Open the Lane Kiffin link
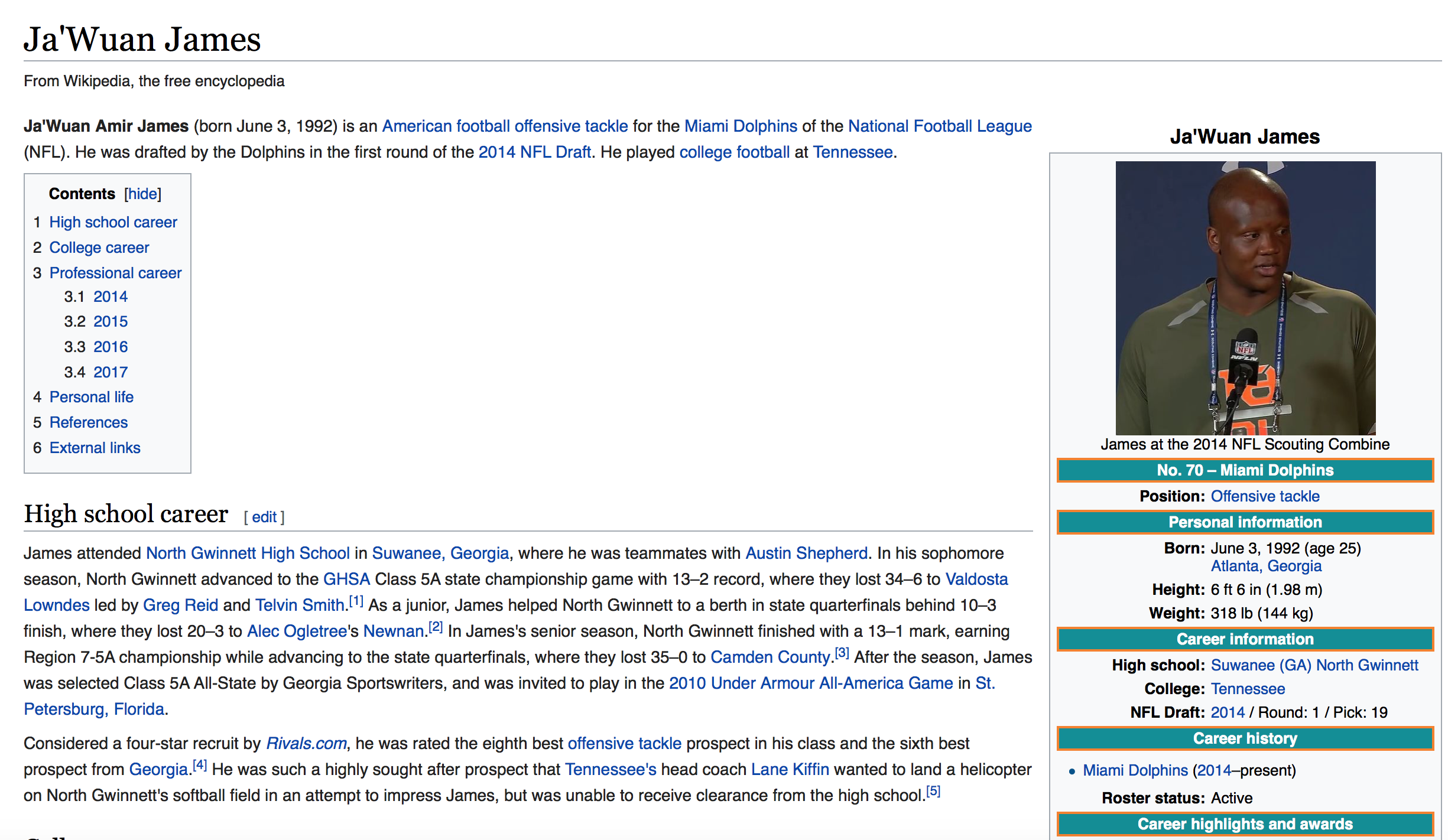 point(790,769)
